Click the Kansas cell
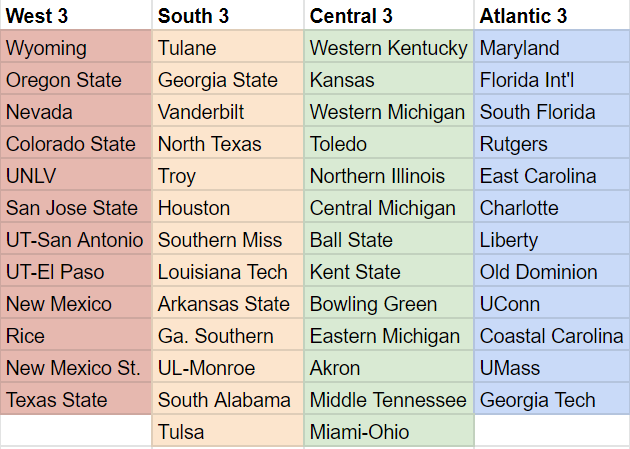 [x=389, y=78]
